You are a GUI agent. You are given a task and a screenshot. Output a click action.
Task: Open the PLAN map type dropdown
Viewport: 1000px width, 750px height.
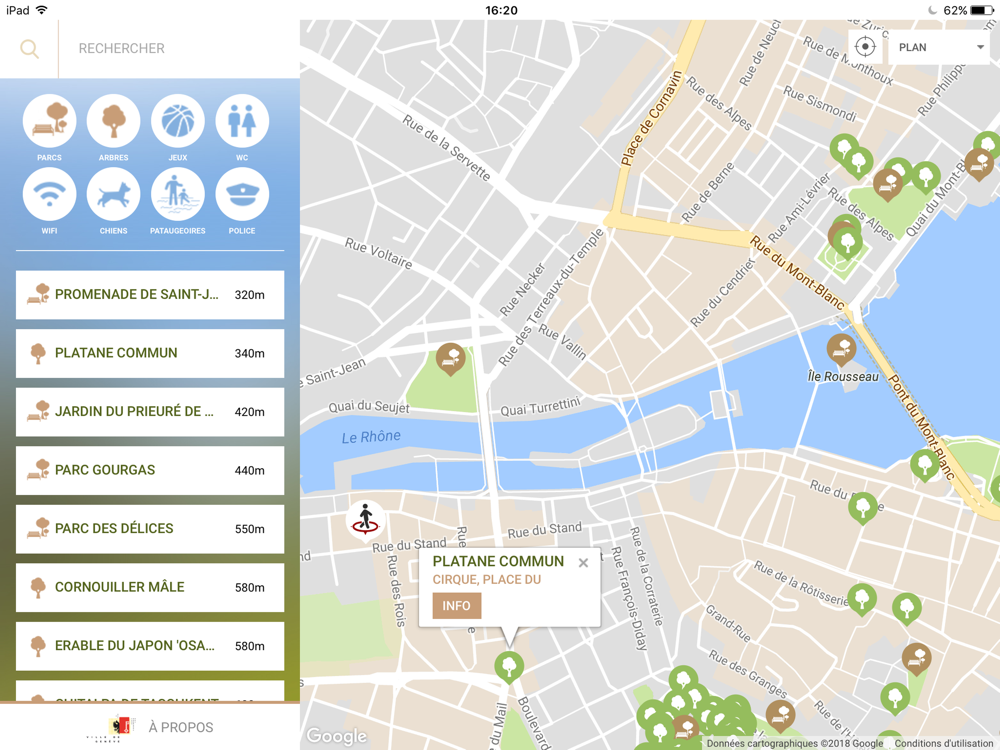tap(940, 47)
